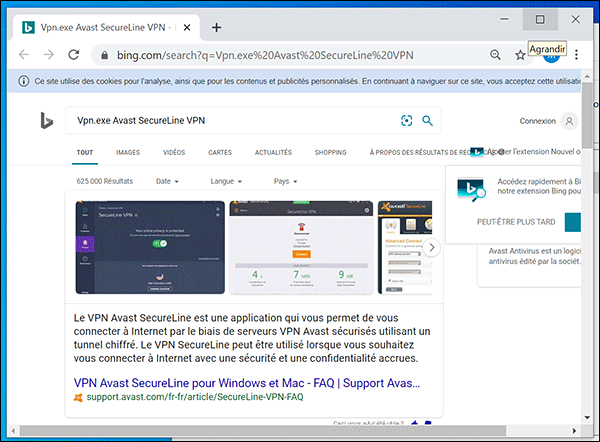This screenshot has width=600, height=442.
Task: Open the VPN Avast SecureLine FAQ link
Action: tap(247, 383)
